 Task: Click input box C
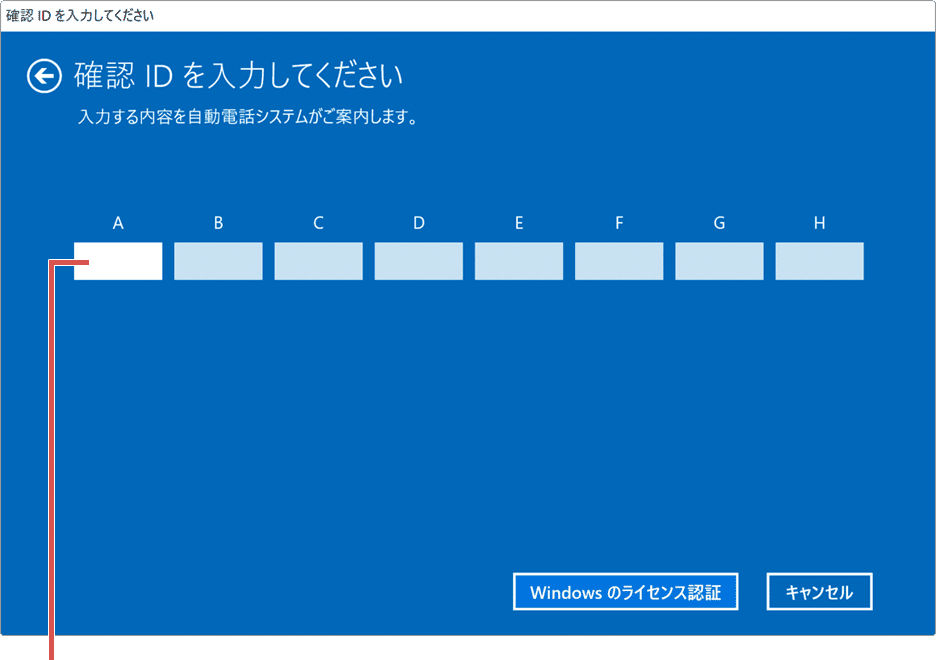point(318,260)
